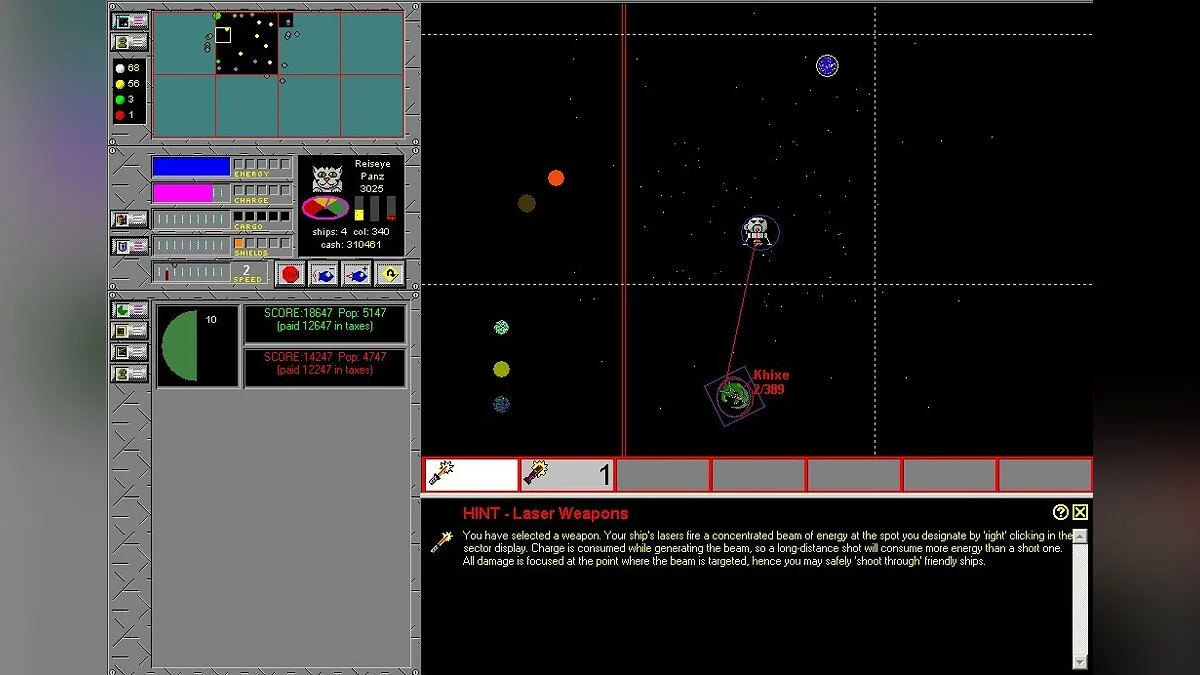Expand the pie chart score panel button
This screenshot has width=1200, height=675.
(x=130, y=310)
